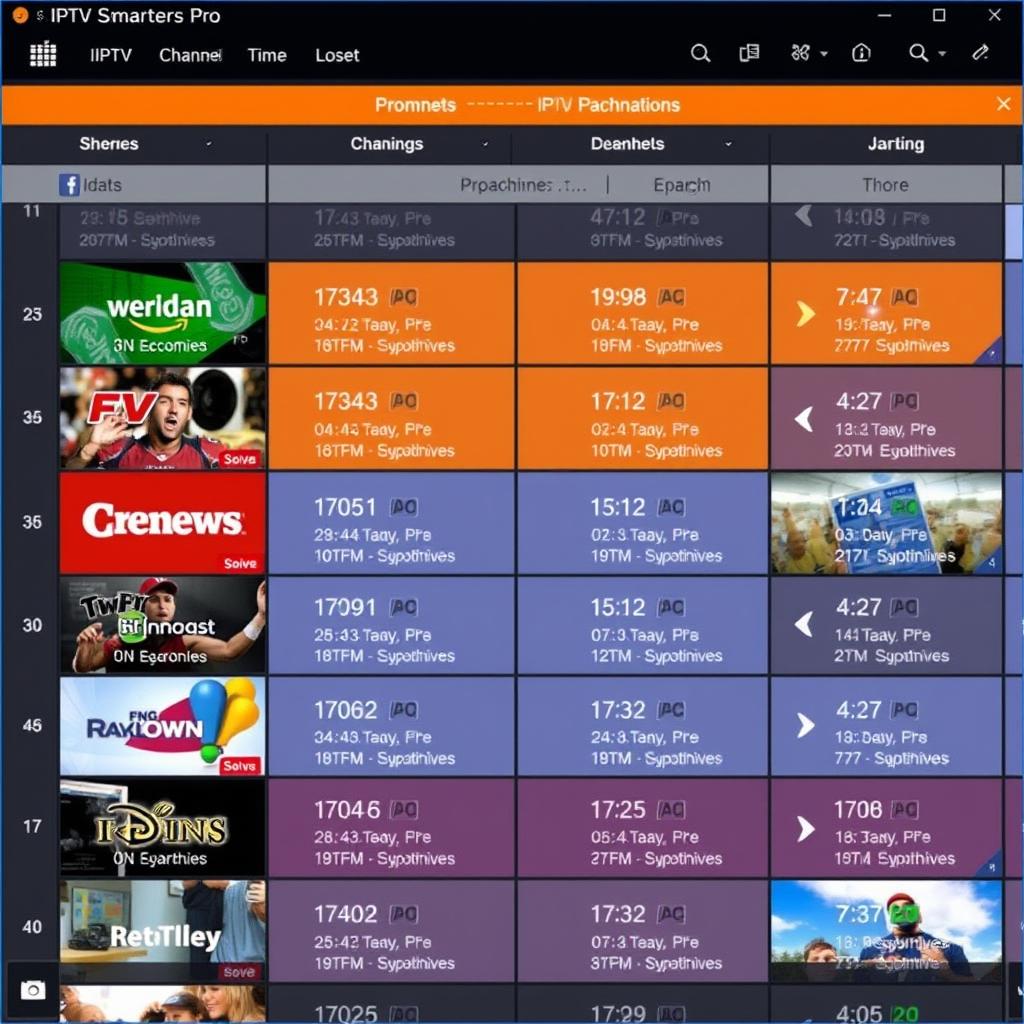Click Solve badge on Crenews thumbnail

tap(240, 564)
